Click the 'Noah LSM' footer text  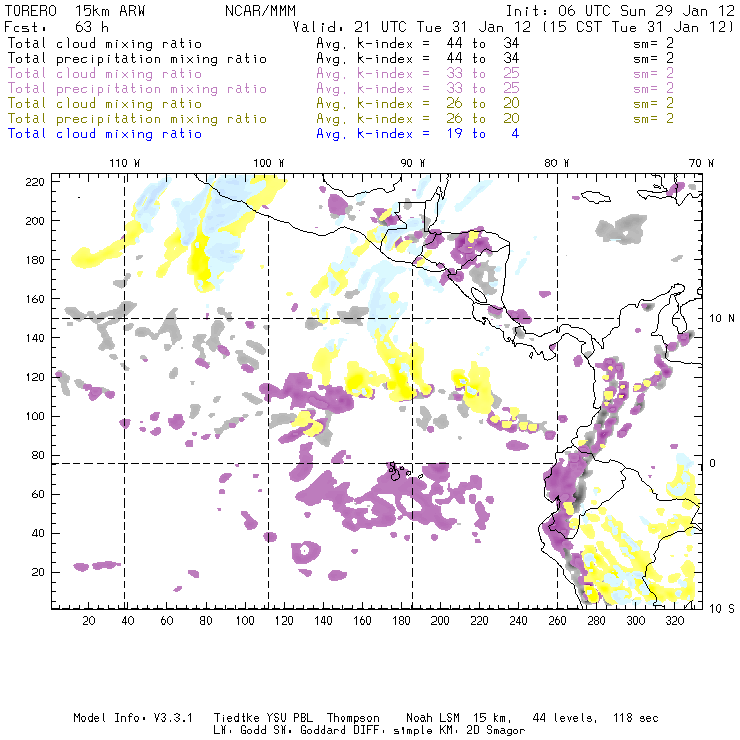pyautogui.click(x=433, y=718)
